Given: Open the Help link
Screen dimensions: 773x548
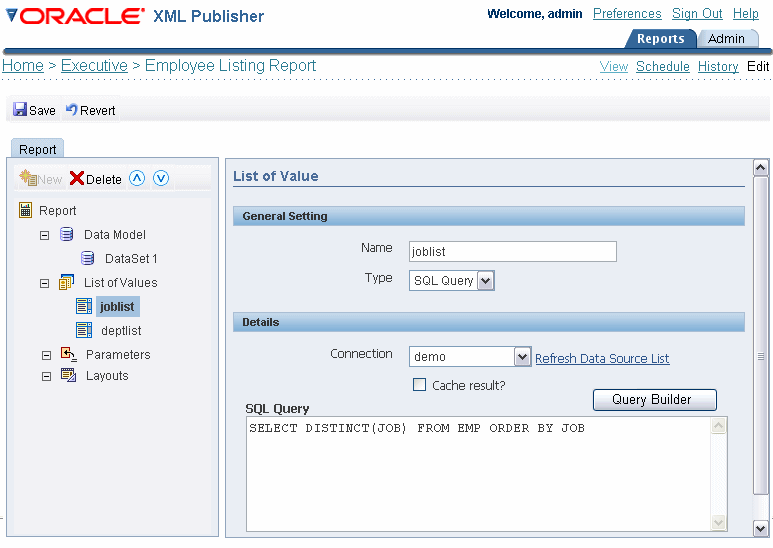Looking at the screenshot, I should tap(745, 14).
